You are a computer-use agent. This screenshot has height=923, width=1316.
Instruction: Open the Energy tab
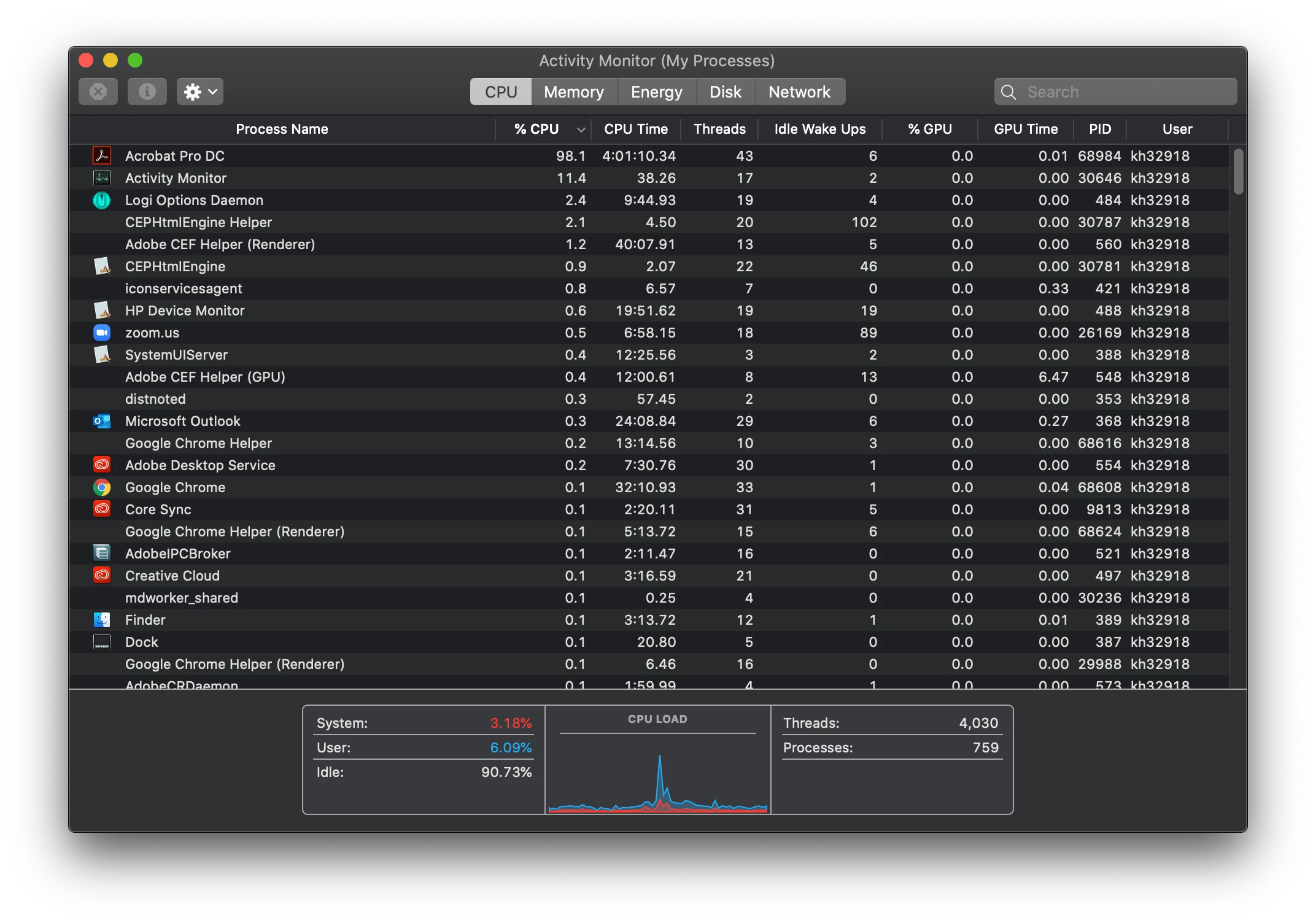pyautogui.click(x=656, y=92)
